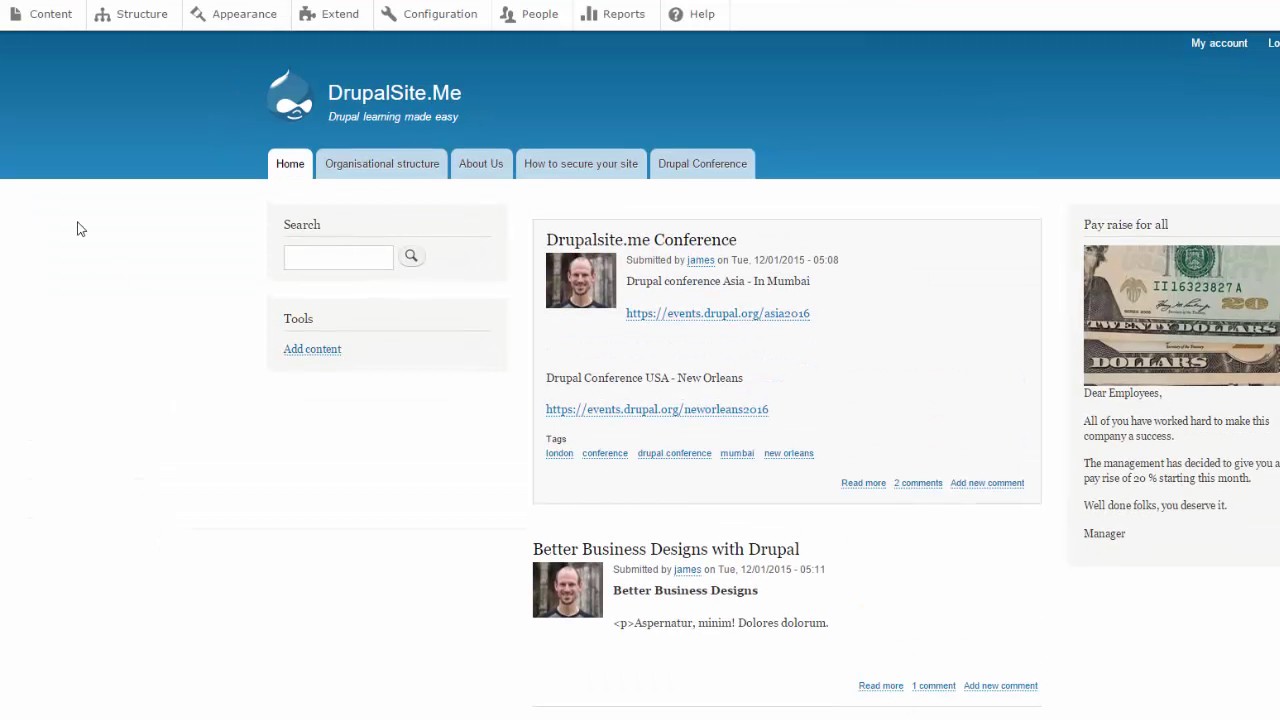This screenshot has width=1280, height=720.
Task: Open the 1 comment link
Action: tap(934, 686)
